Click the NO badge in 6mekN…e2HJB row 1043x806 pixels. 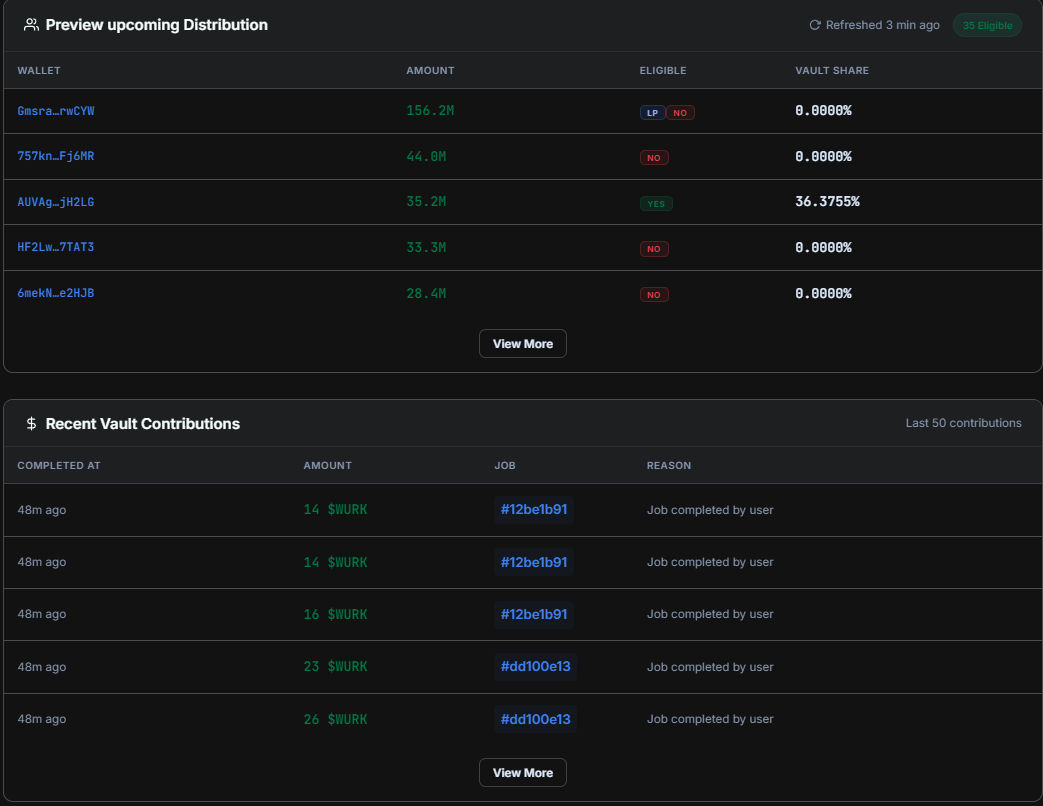(x=654, y=295)
